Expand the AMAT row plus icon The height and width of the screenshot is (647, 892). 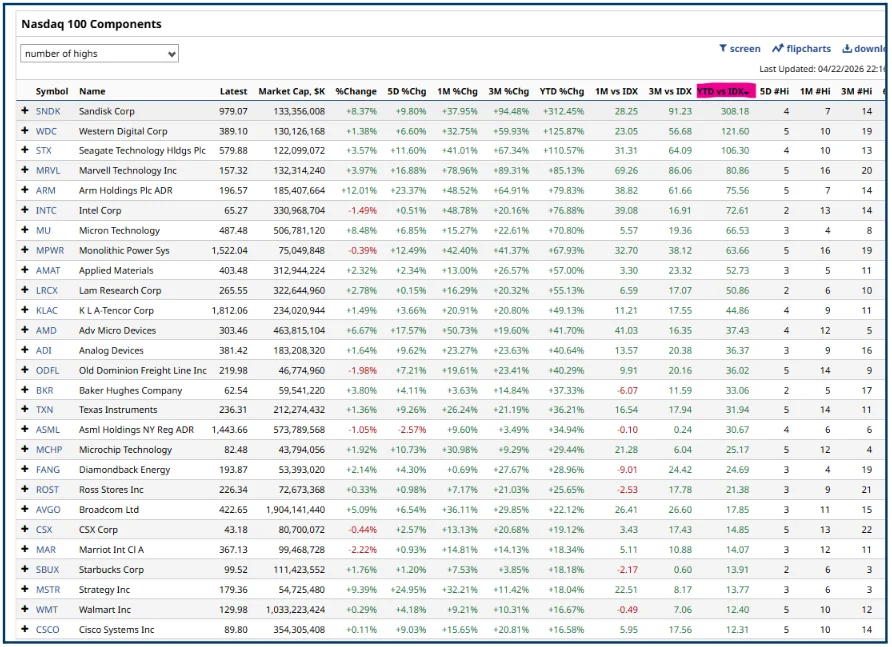tap(24, 270)
